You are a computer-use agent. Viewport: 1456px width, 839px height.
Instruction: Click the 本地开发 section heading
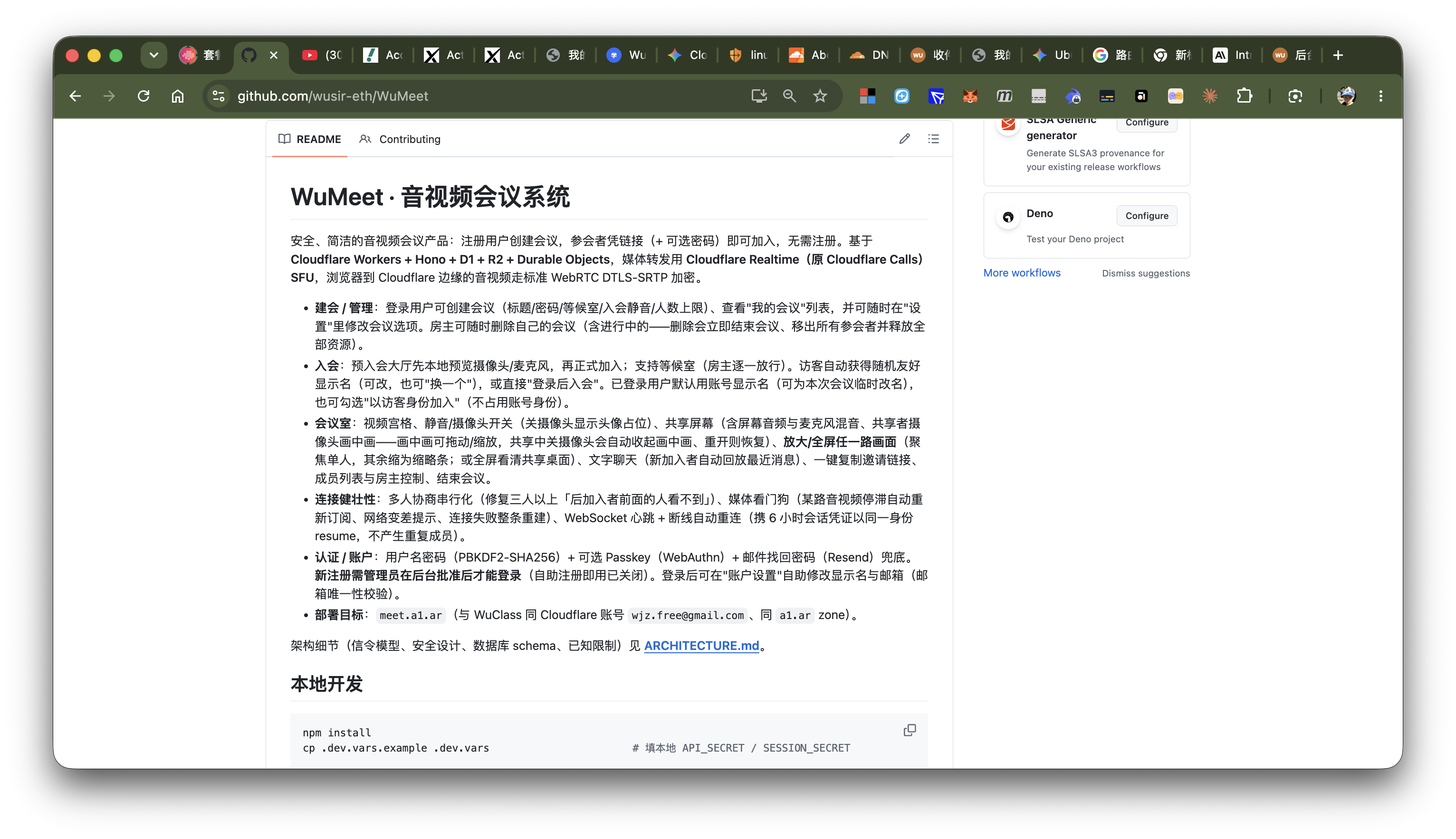[326, 684]
